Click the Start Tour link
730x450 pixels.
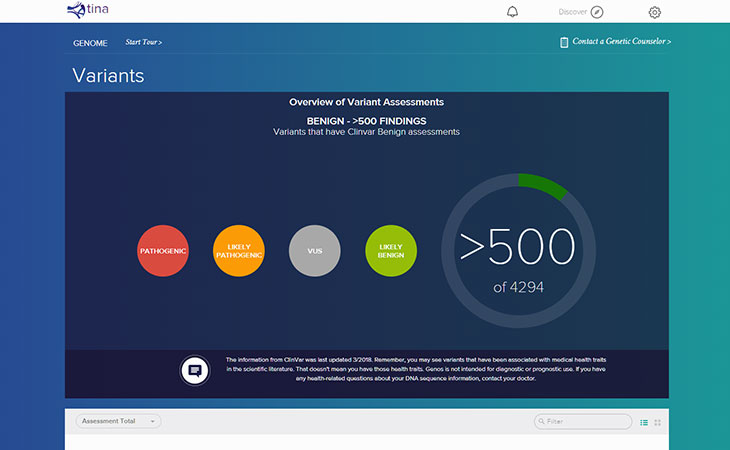click(143, 43)
